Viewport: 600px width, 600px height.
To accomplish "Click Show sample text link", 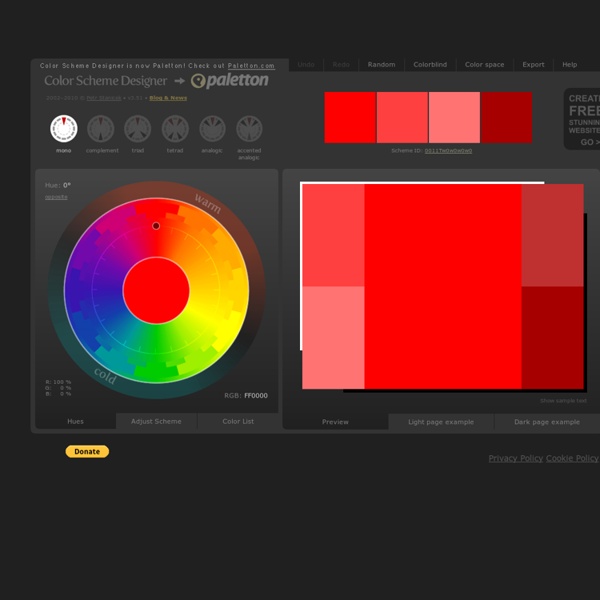I will [x=563, y=401].
